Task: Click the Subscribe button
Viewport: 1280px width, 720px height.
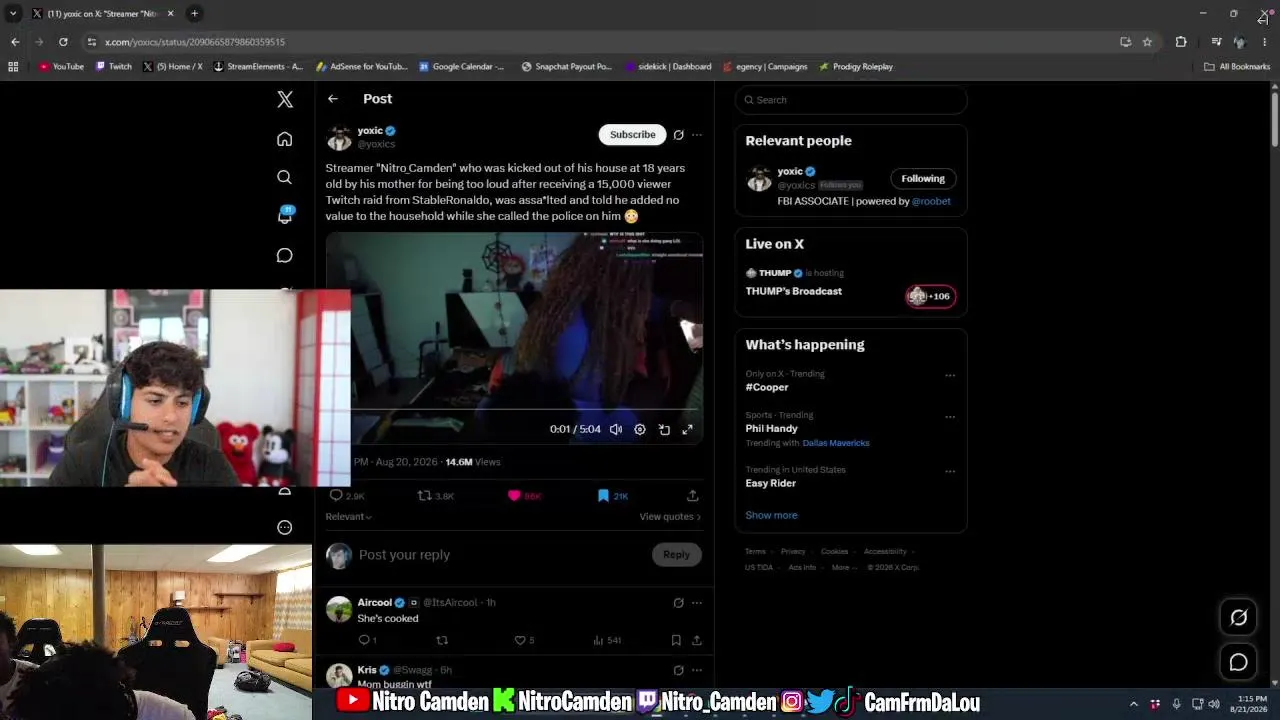Action: [632, 134]
